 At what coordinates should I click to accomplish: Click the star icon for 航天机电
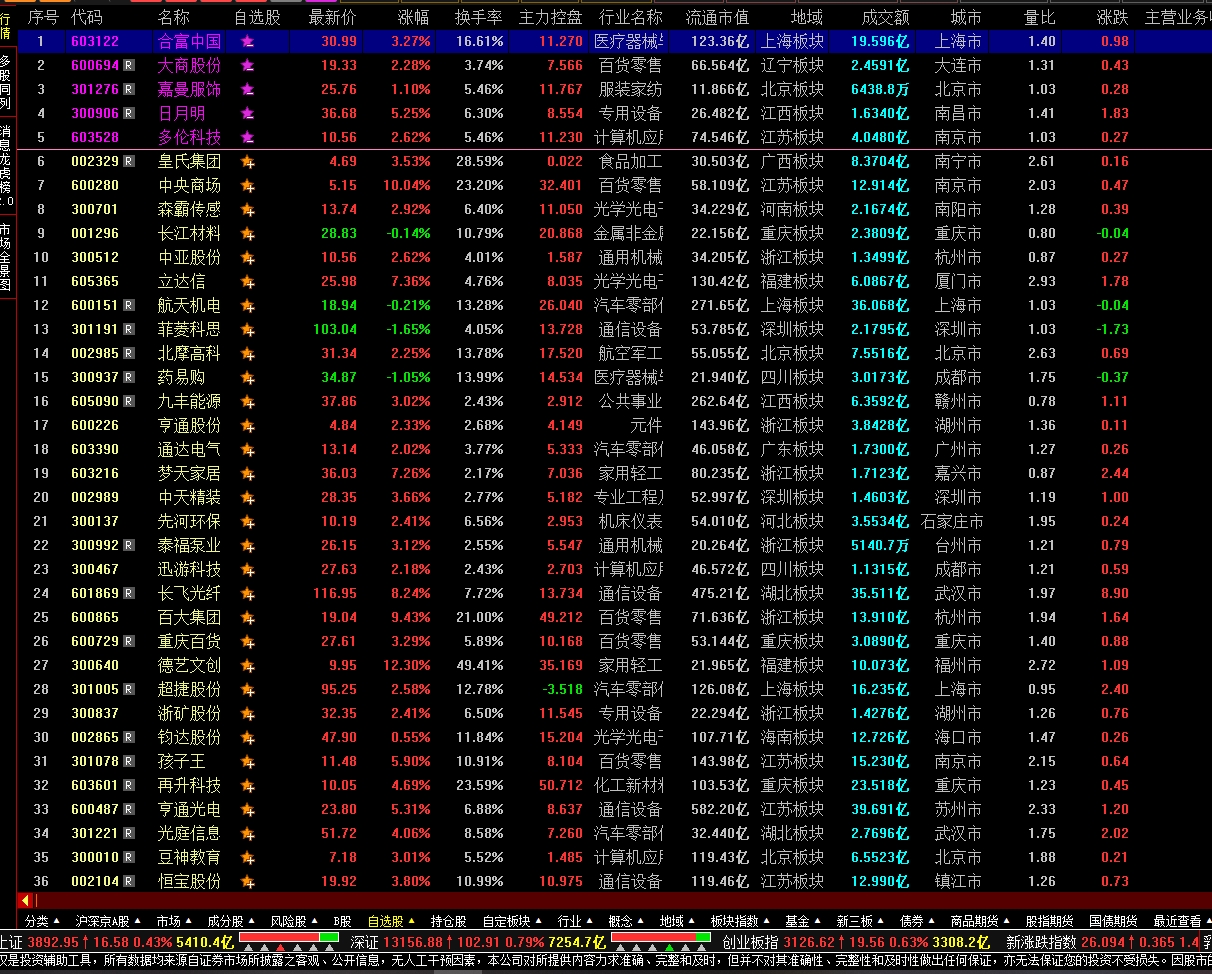[248, 305]
